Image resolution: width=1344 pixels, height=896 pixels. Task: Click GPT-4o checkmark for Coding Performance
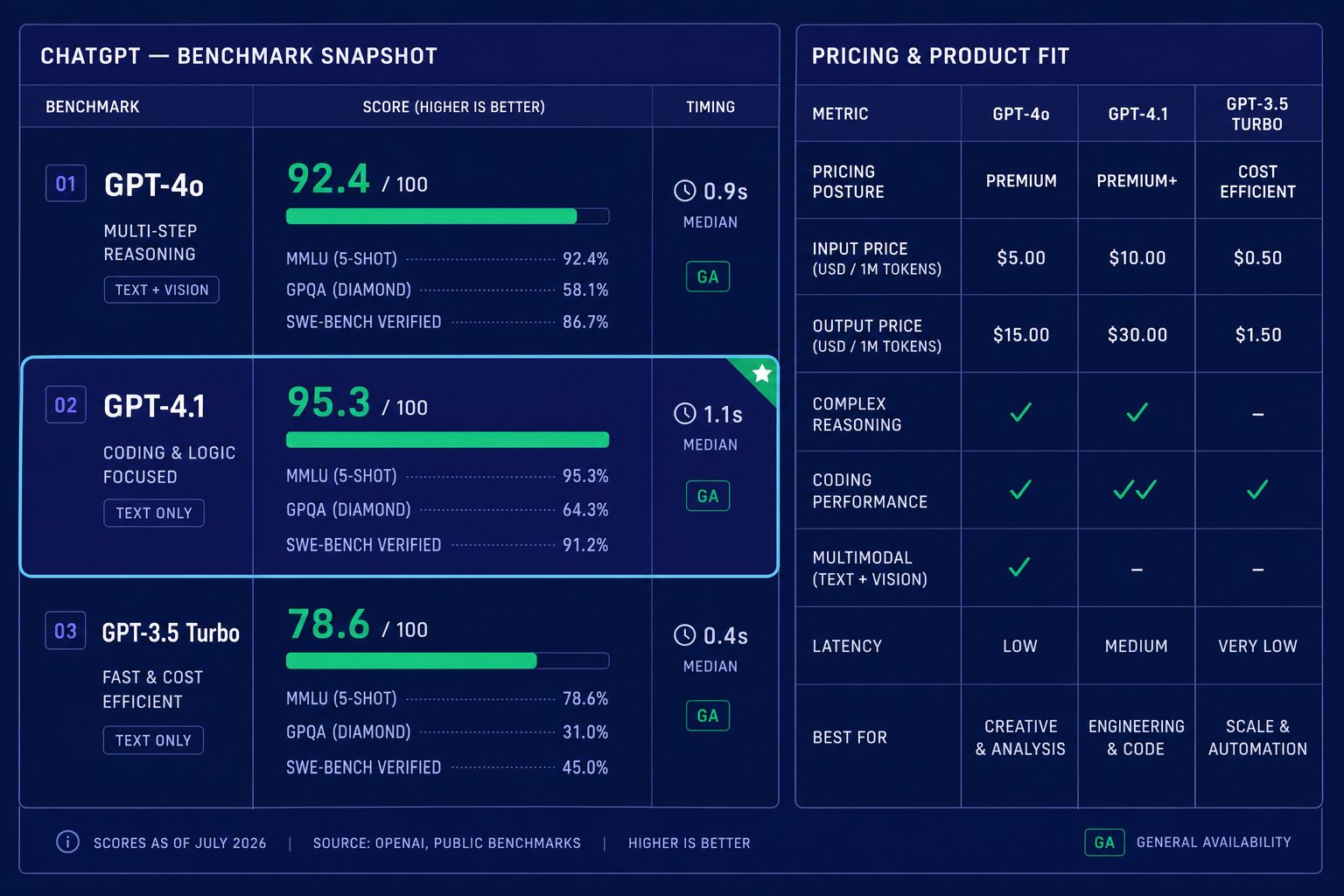tap(1020, 490)
